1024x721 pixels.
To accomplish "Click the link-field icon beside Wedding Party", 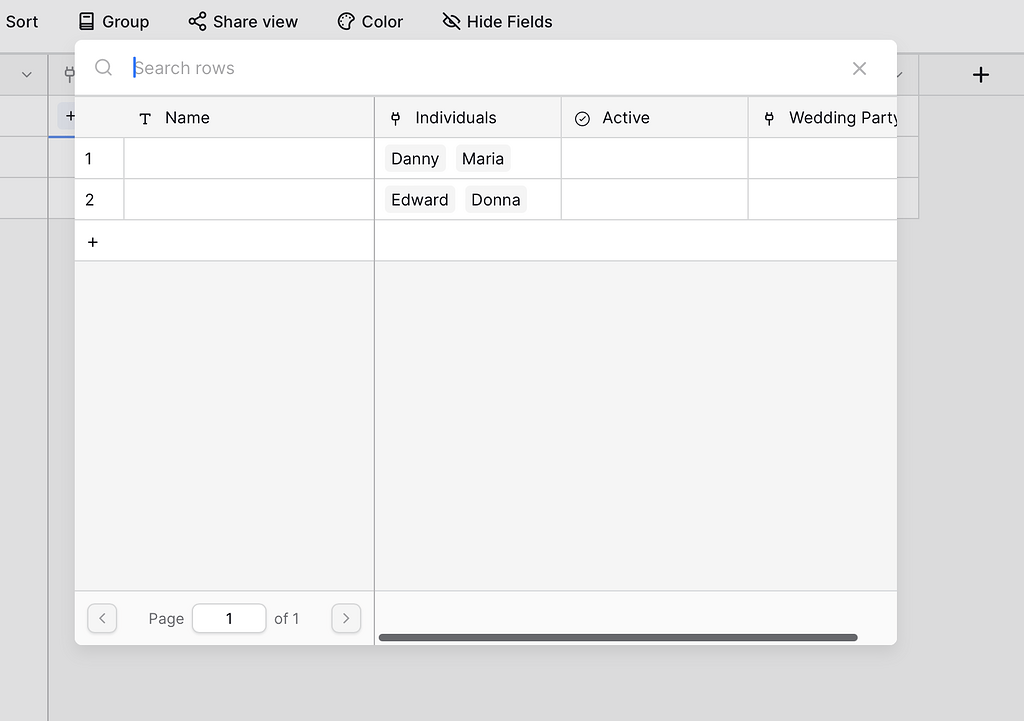I will click(768, 117).
